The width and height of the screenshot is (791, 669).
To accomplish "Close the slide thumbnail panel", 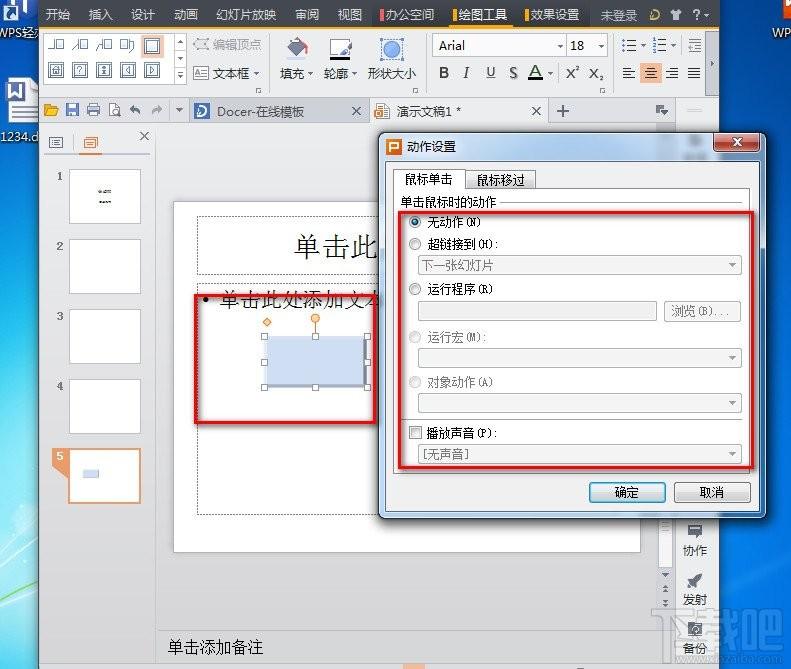I will (144, 136).
